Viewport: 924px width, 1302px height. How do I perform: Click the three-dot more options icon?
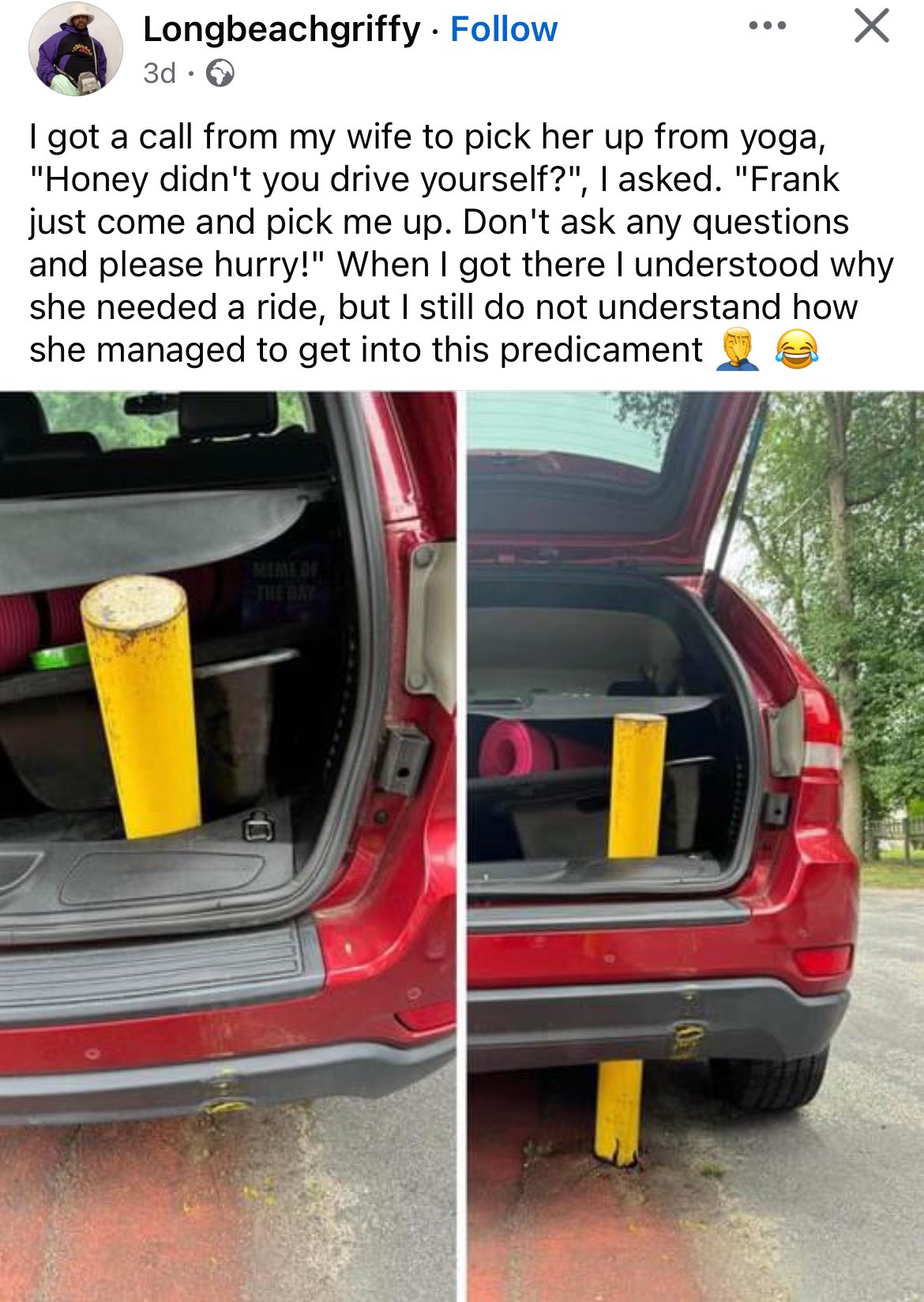tap(768, 26)
